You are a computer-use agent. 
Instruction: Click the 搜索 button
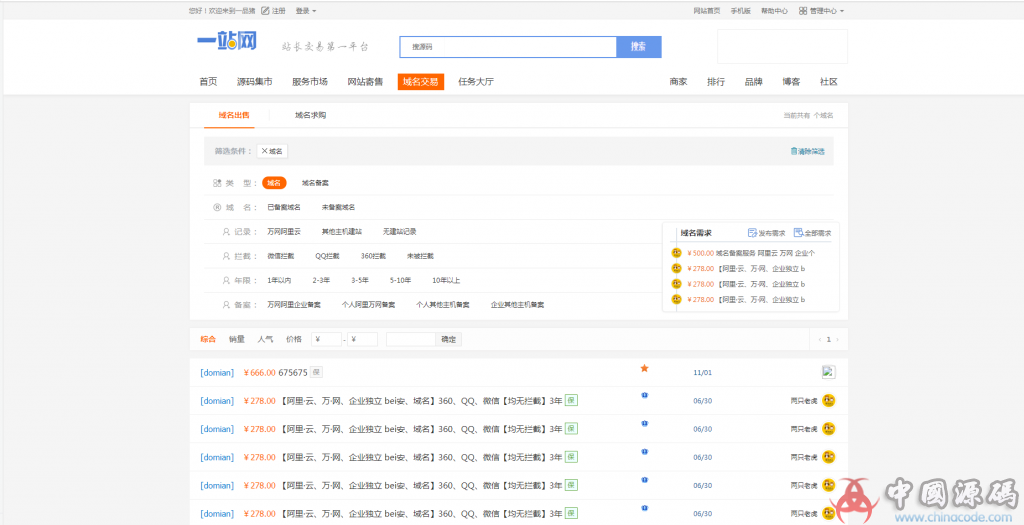[x=639, y=46]
